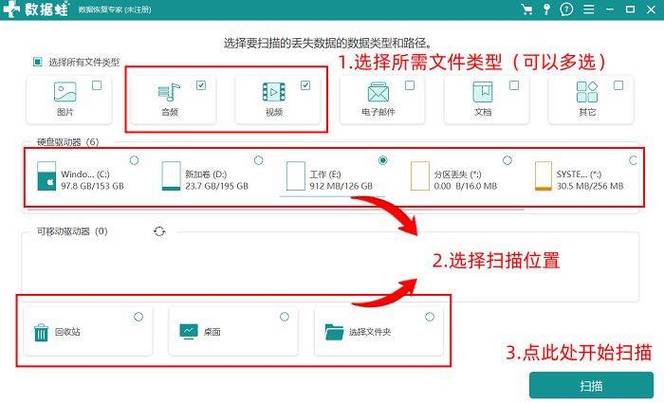
Task: Click the 新加卷 (D:) drive icon
Action: (171, 176)
